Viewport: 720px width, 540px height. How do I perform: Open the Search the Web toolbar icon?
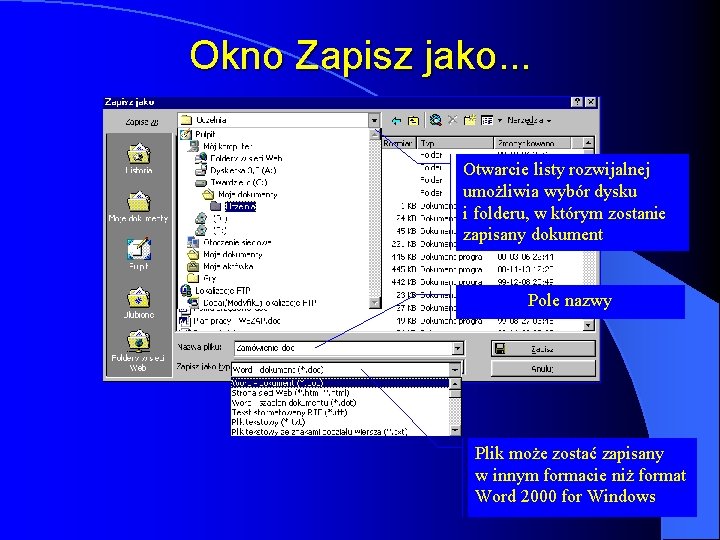435,120
